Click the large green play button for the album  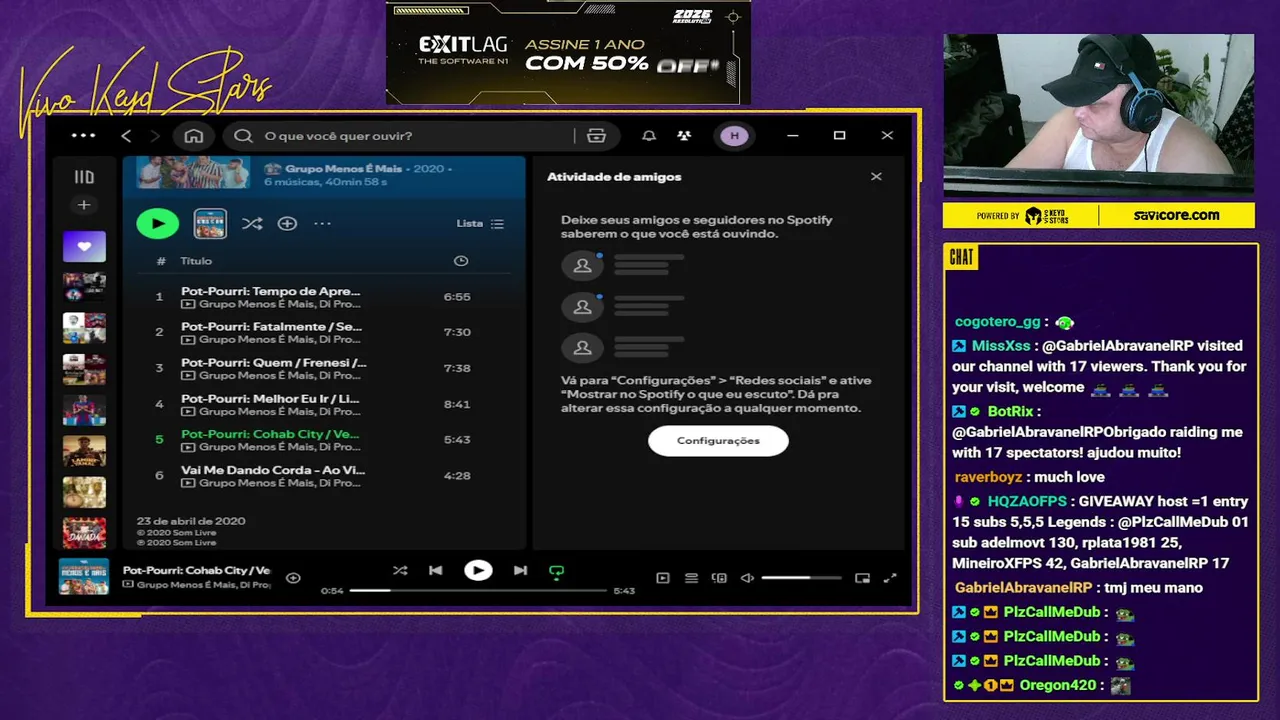158,224
